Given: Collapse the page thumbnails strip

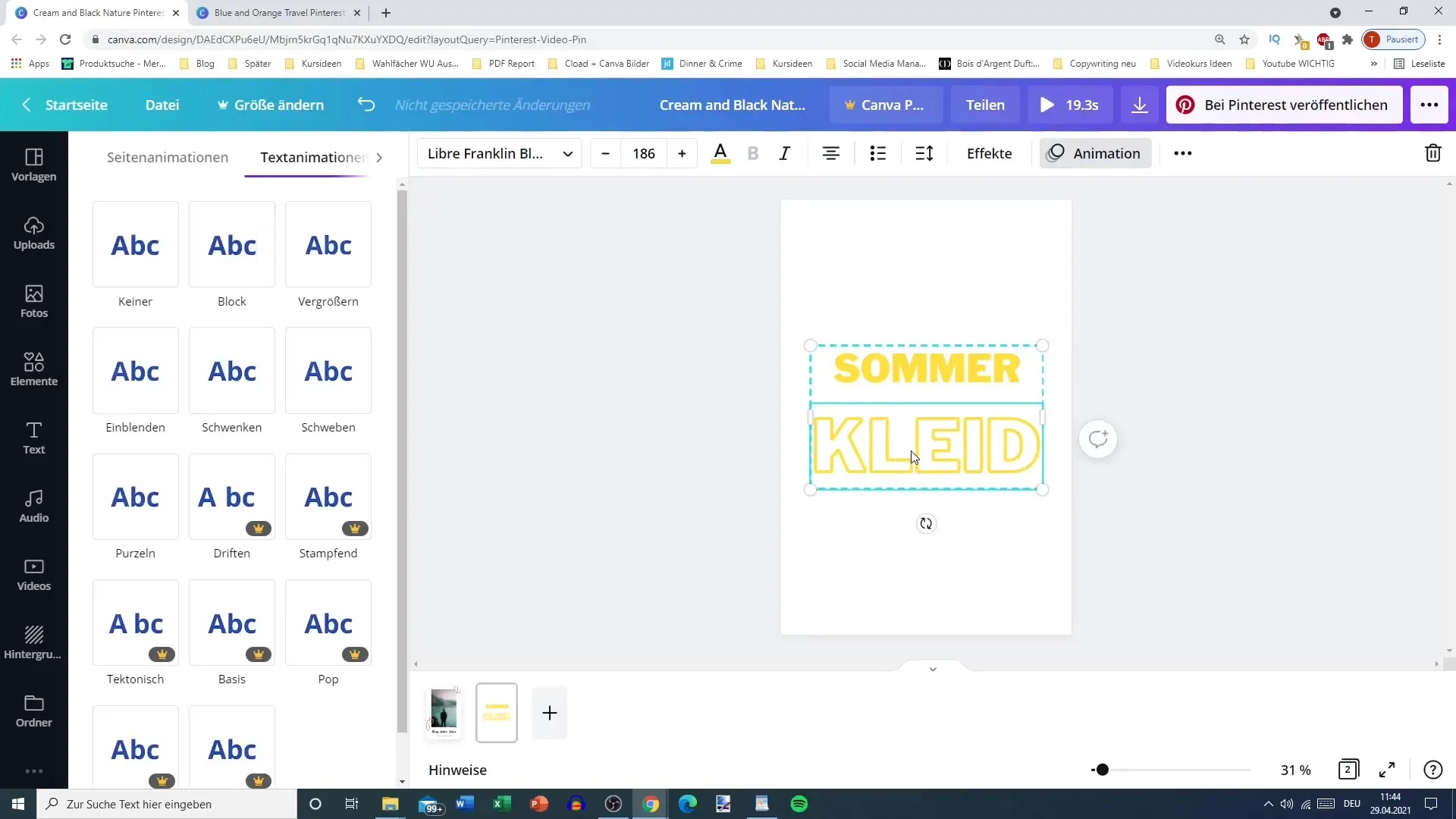Looking at the screenshot, I should point(933,669).
